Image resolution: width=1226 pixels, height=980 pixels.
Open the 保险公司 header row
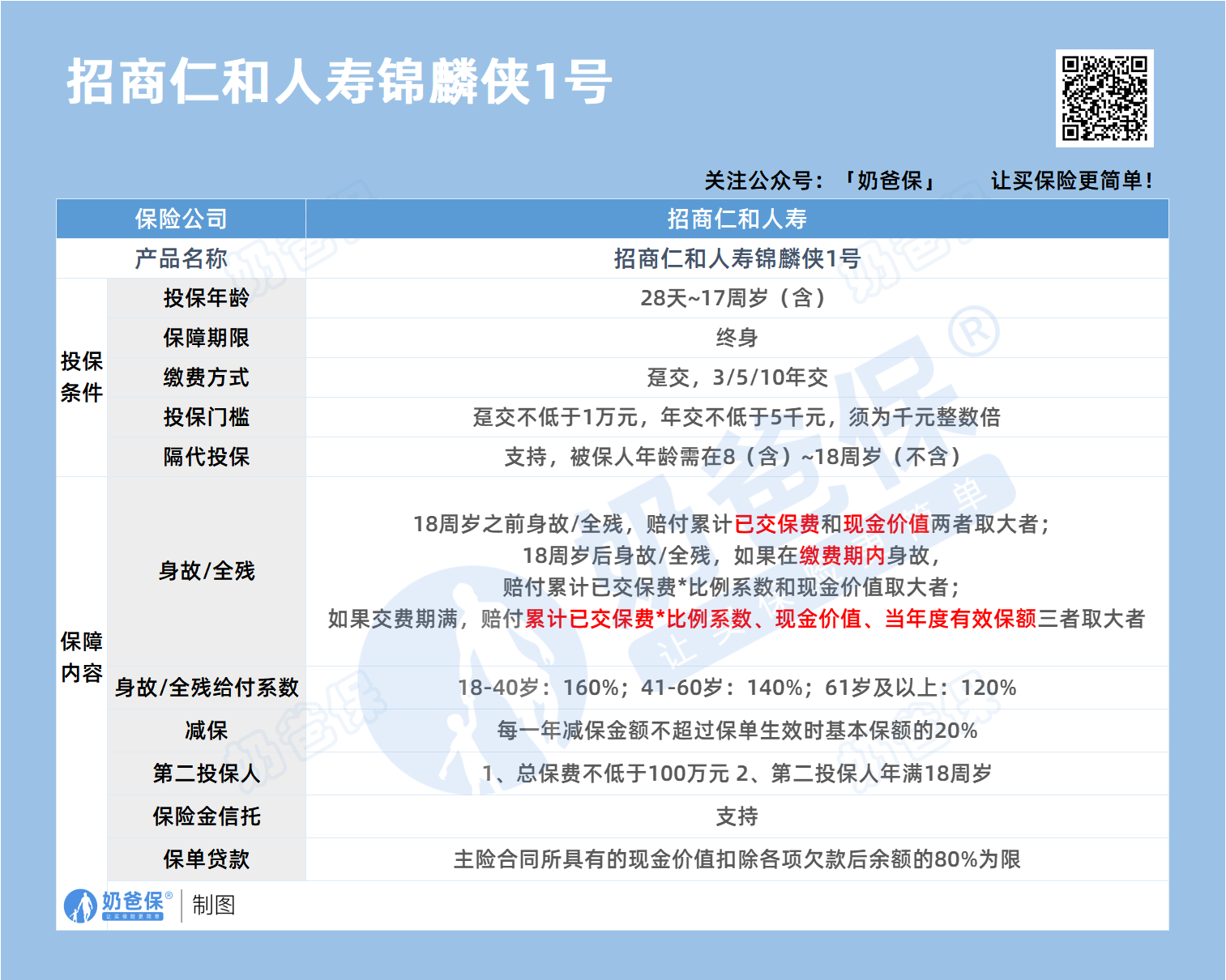180,217
